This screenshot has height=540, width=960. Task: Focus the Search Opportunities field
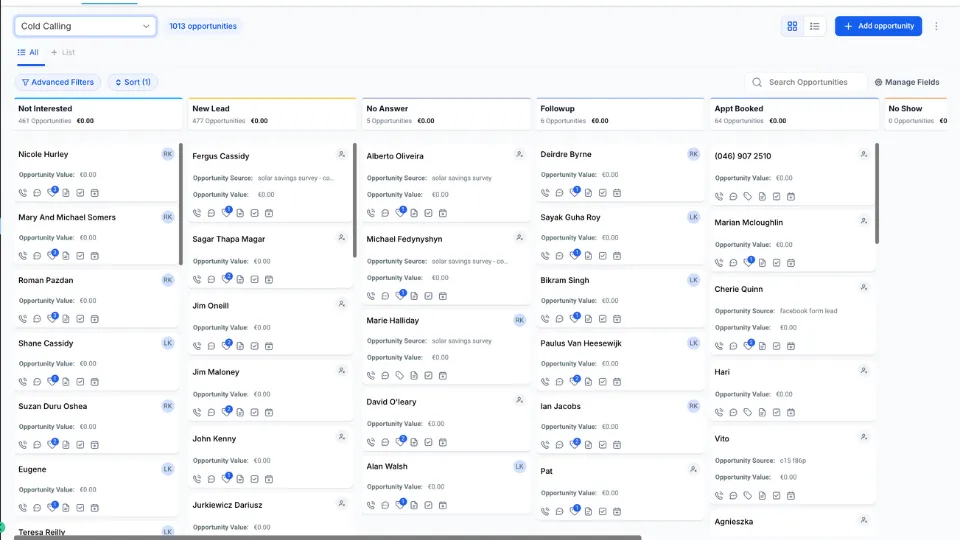coord(804,82)
